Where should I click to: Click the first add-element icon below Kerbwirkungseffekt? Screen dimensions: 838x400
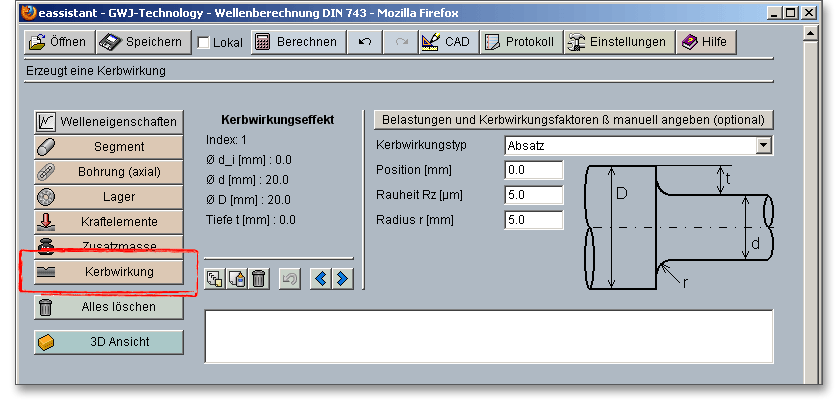click(214, 279)
